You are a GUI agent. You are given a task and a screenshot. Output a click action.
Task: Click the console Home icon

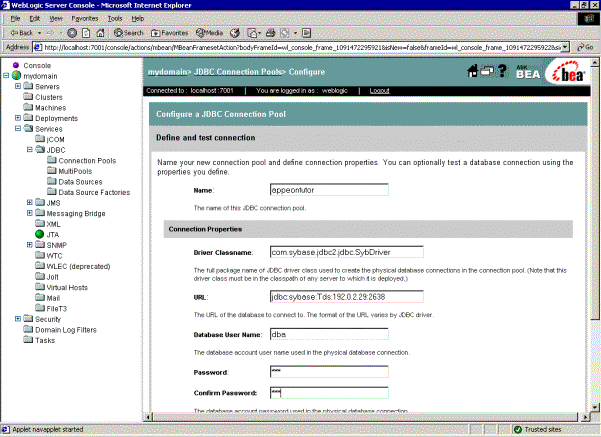473,72
